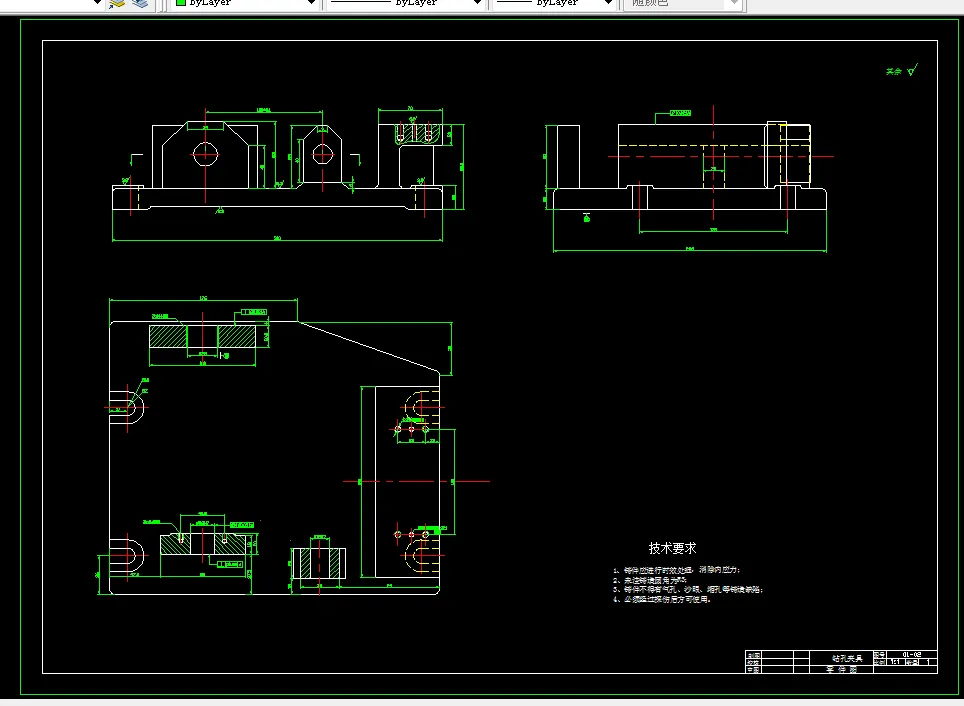Select the 零件图 text in title block
This screenshot has width=964, height=706.
[x=842, y=669]
